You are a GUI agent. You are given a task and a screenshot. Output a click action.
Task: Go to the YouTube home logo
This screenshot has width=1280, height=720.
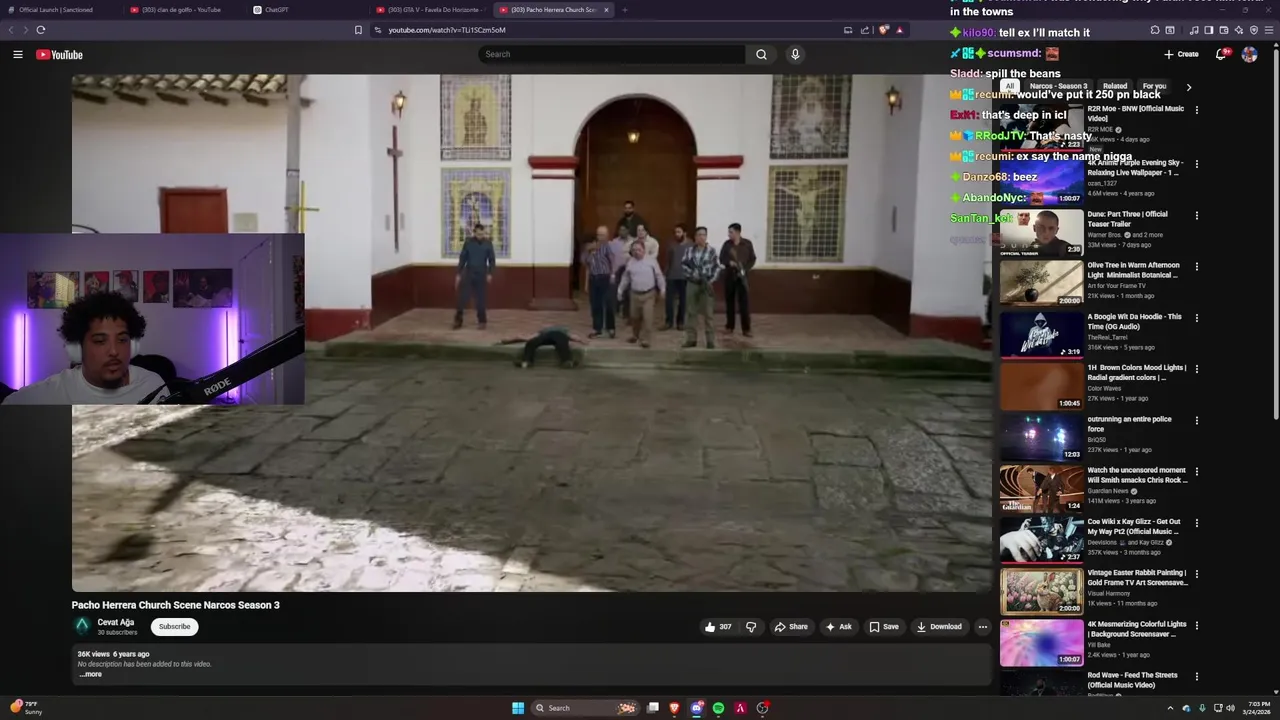(x=59, y=54)
